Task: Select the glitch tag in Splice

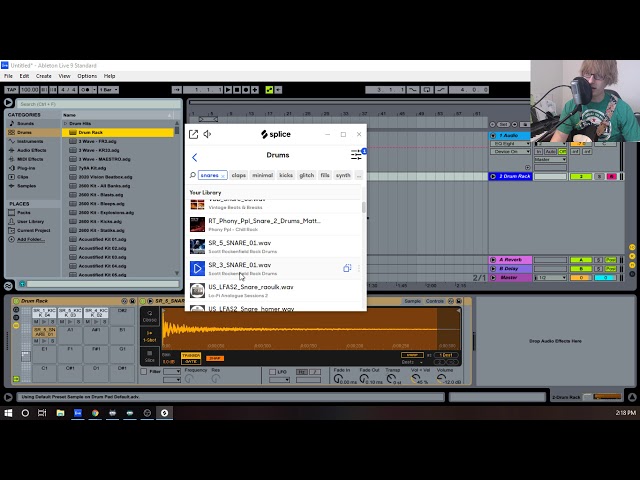Action: click(307, 175)
